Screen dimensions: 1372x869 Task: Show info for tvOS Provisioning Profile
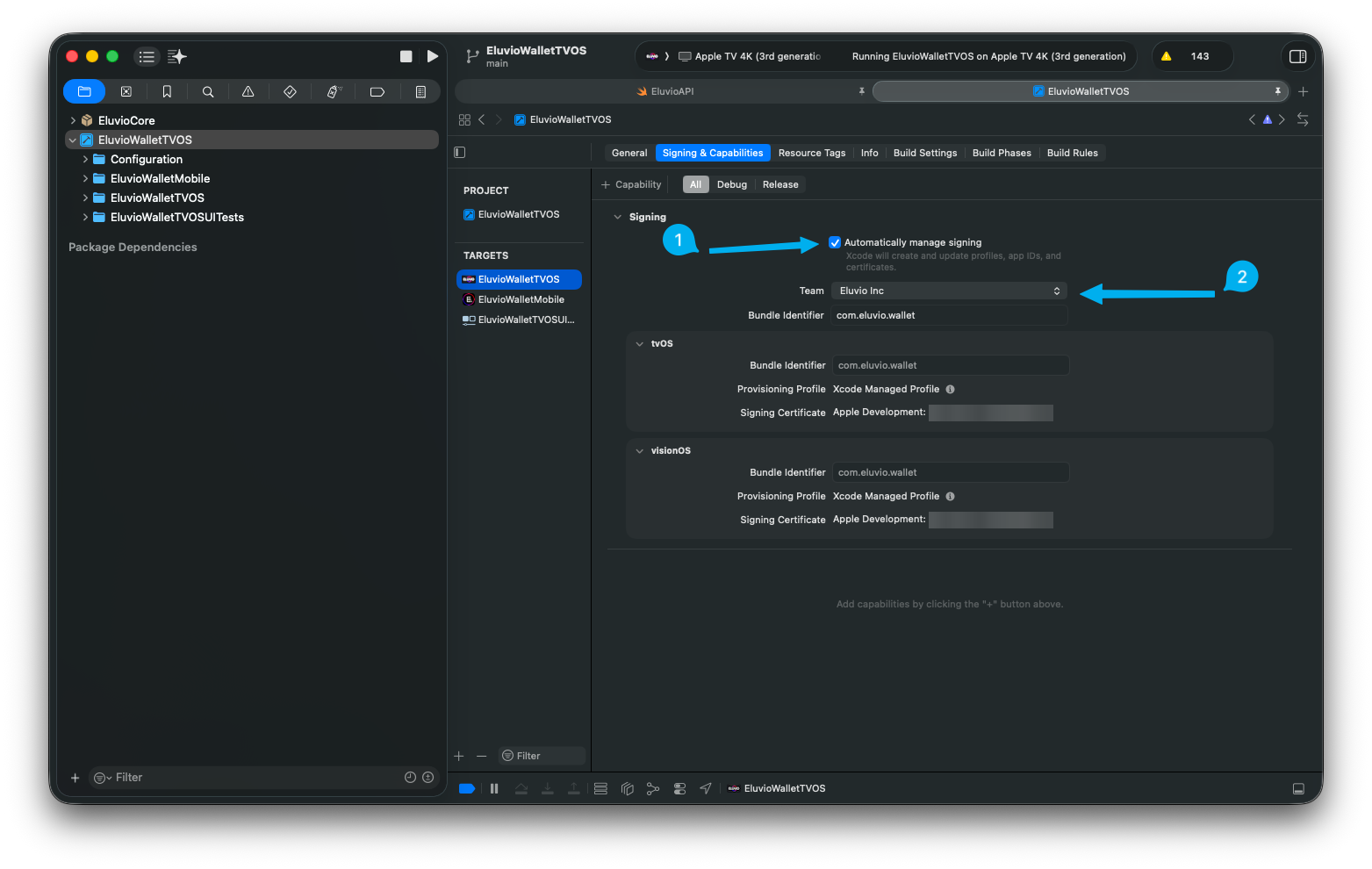point(950,389)
